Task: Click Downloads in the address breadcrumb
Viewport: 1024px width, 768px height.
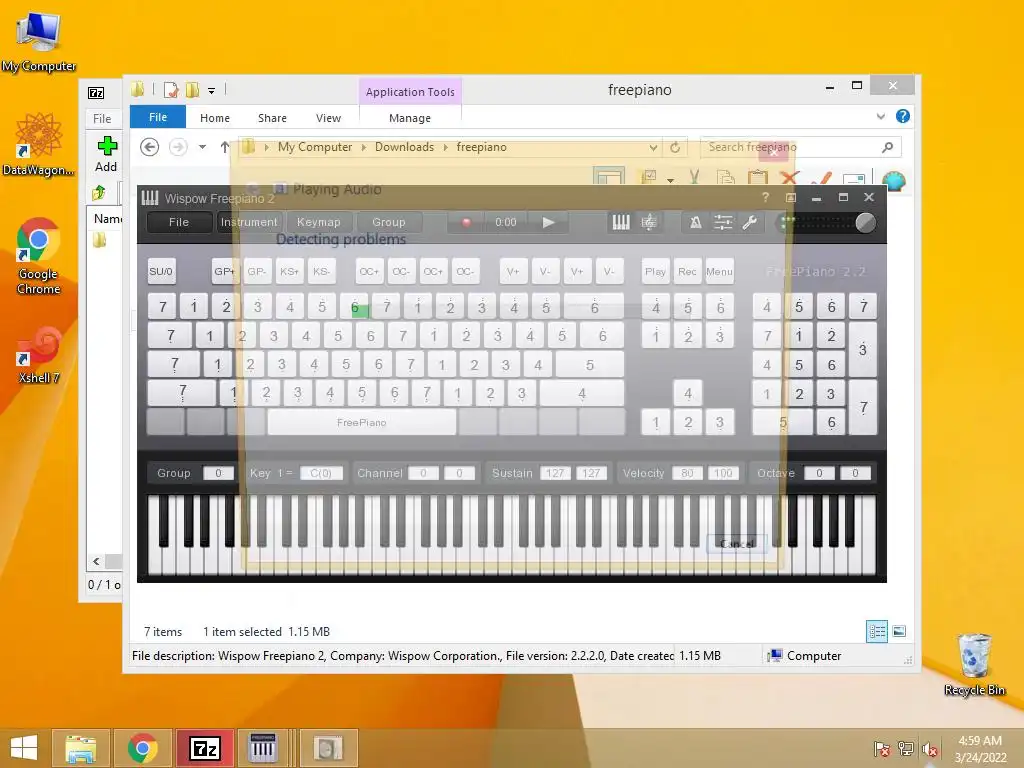Action: 404,147
